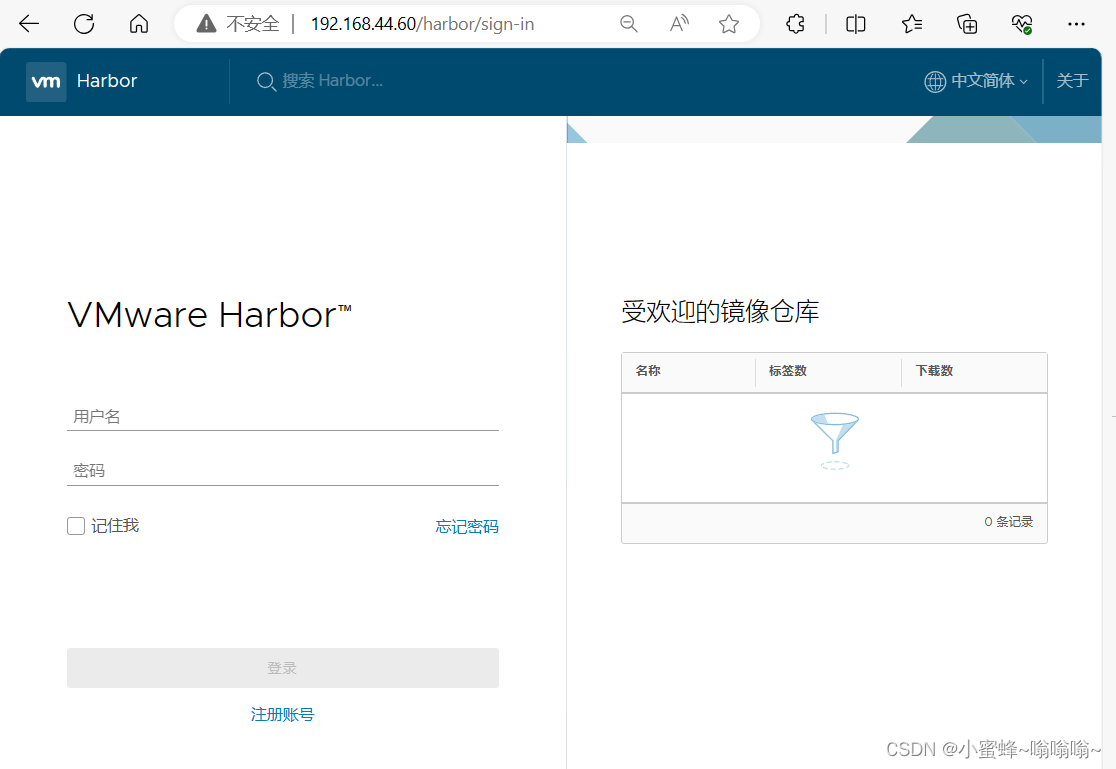Click the not-secure warning icon
Image resolution: width=1116 pixels, height=769 pixels.
tap(206, 24)
